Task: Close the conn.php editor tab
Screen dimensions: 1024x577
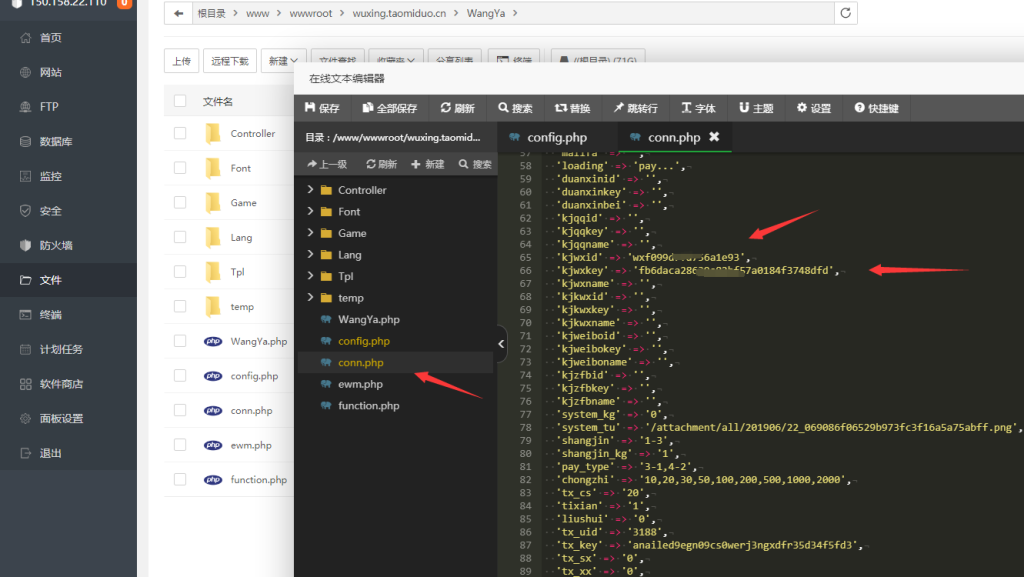Action: (714, 137)
